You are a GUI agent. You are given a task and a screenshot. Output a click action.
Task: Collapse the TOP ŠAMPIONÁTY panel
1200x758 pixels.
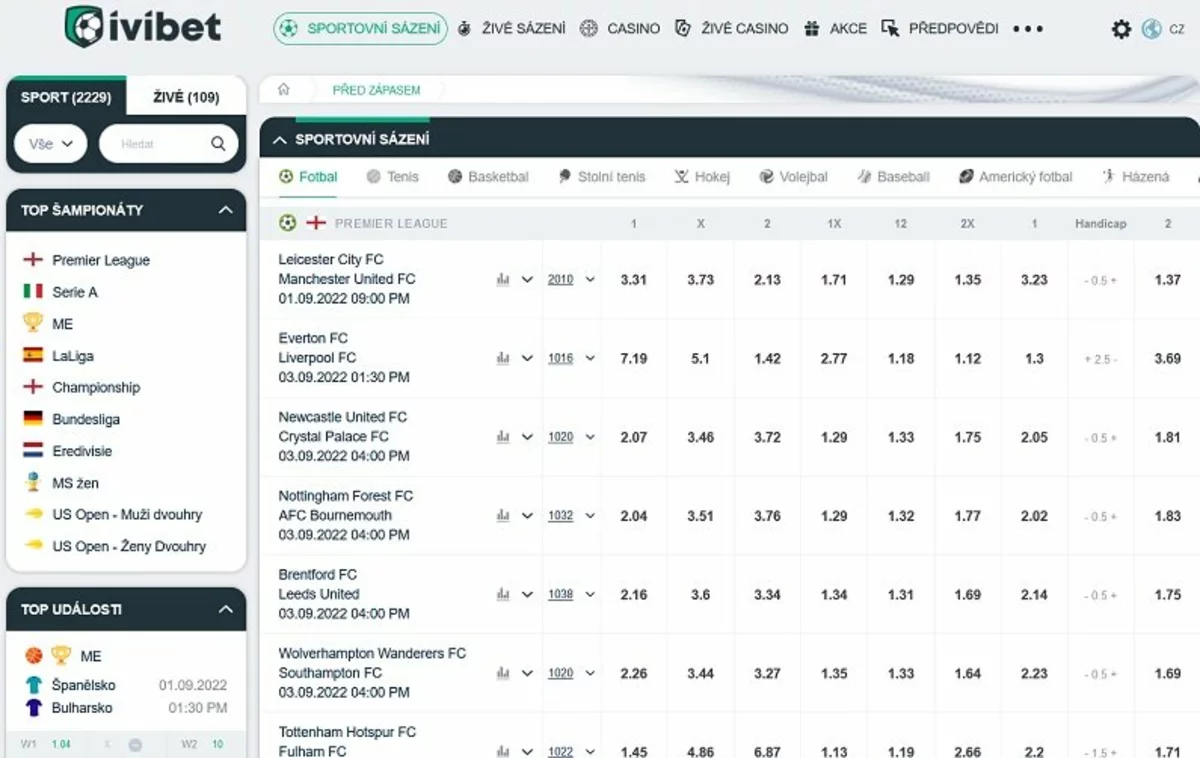click(x=225, y=210)
